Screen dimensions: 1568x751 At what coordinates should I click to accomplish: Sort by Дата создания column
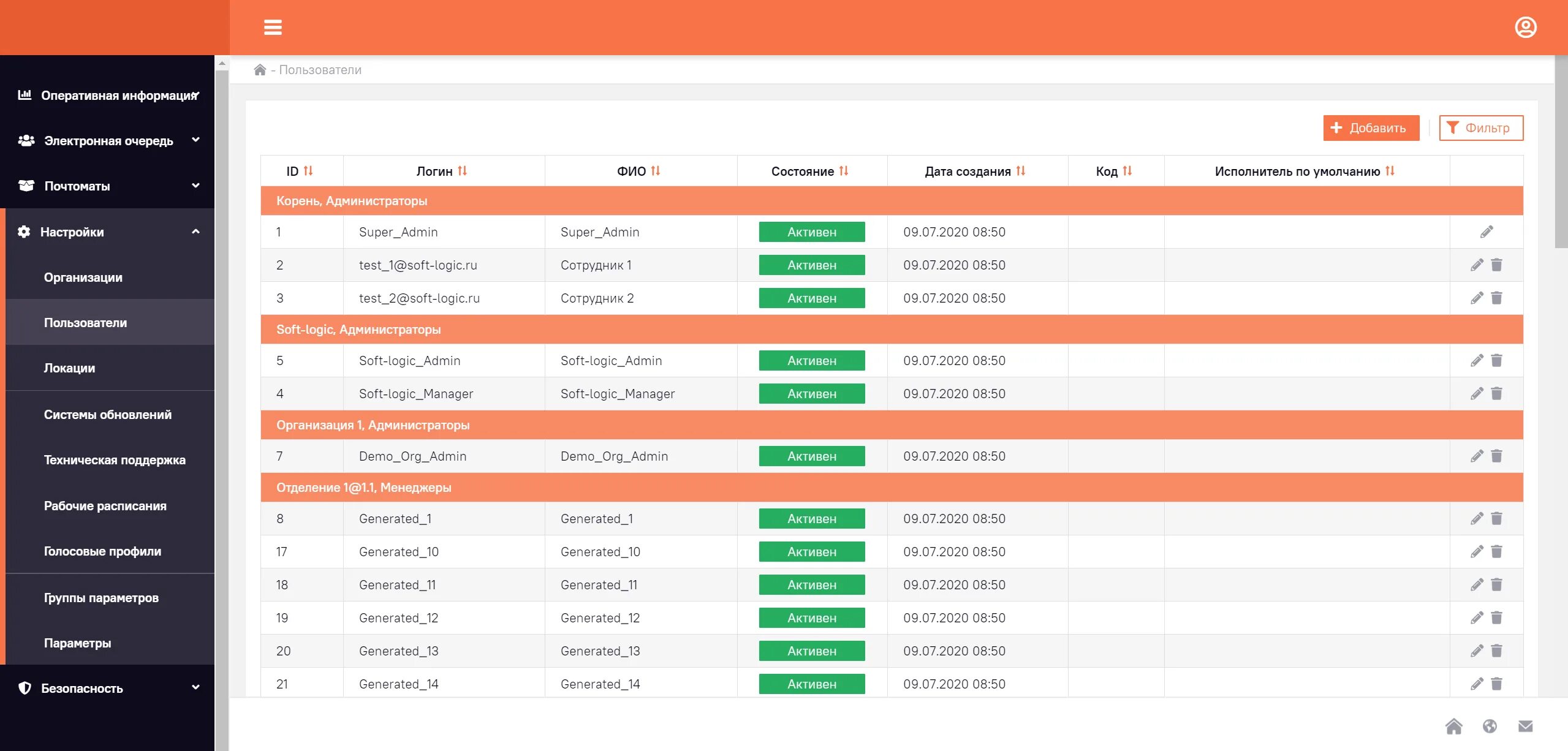pyautogui.click(x=1020, y=171)
